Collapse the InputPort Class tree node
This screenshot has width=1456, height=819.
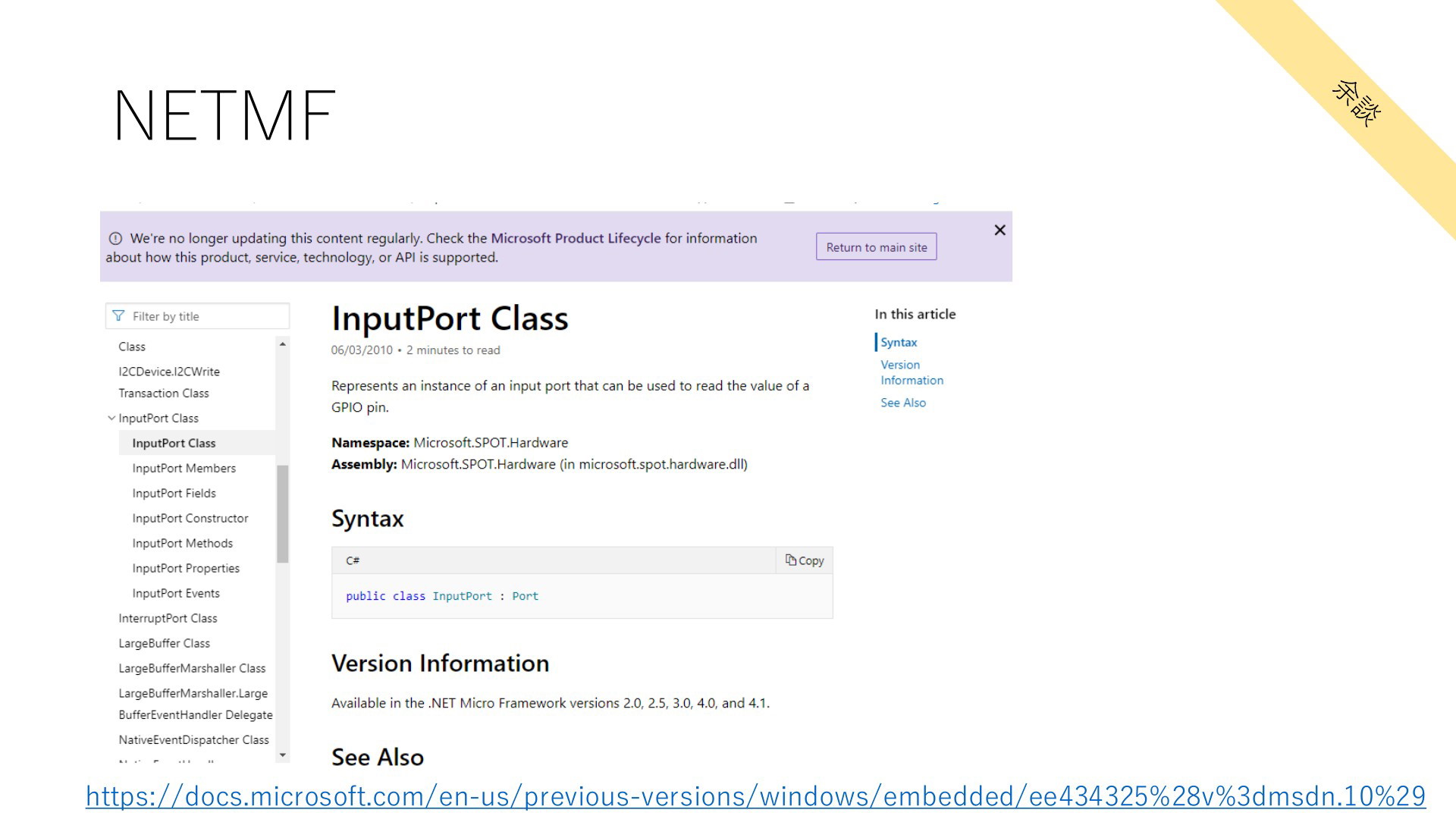111,418
